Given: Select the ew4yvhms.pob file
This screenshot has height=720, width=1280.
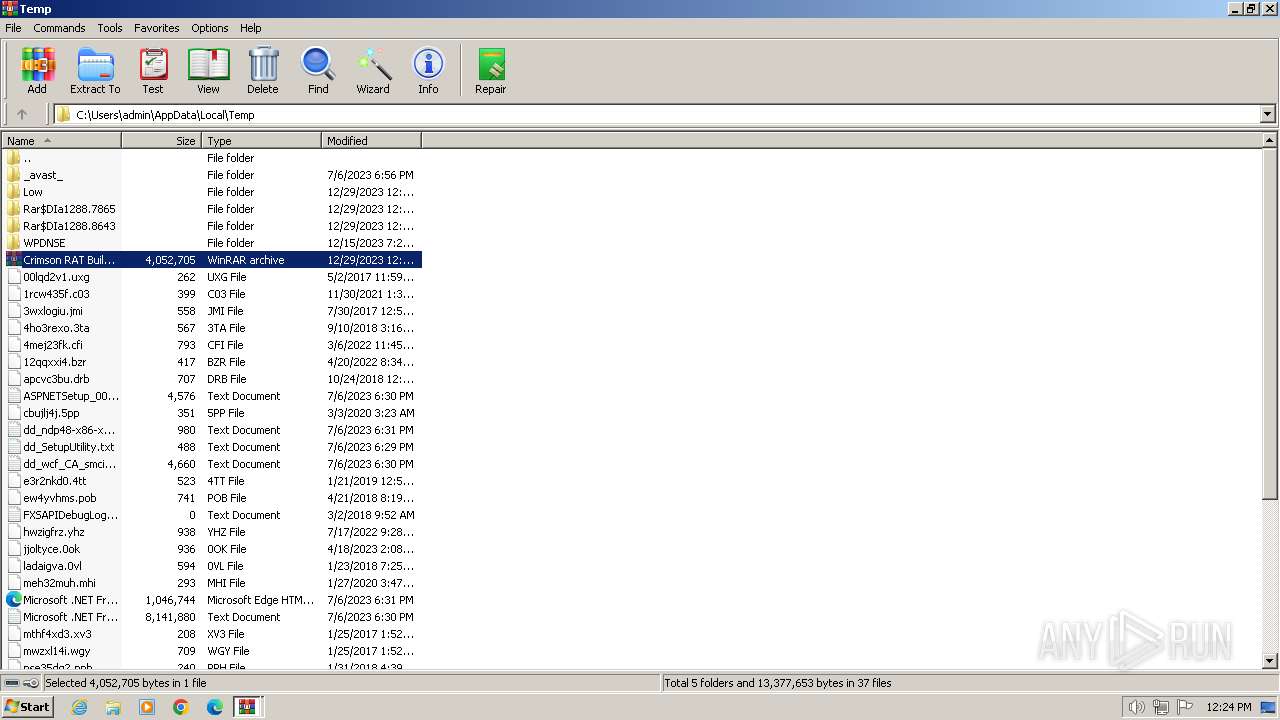Looking at the screenshot, I should 212,498.
